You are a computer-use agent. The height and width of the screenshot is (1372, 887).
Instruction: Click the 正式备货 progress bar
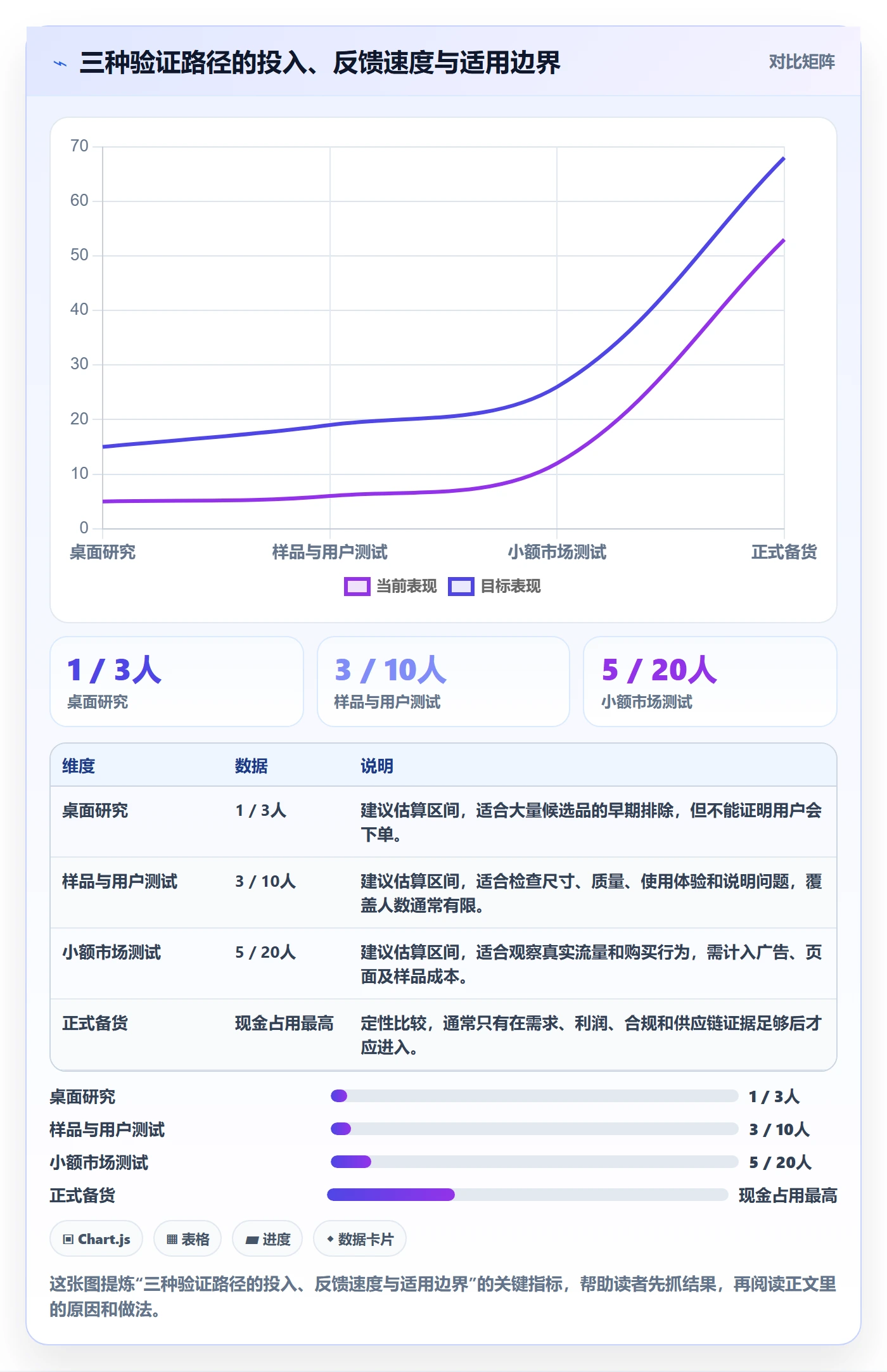point(528,1195)
